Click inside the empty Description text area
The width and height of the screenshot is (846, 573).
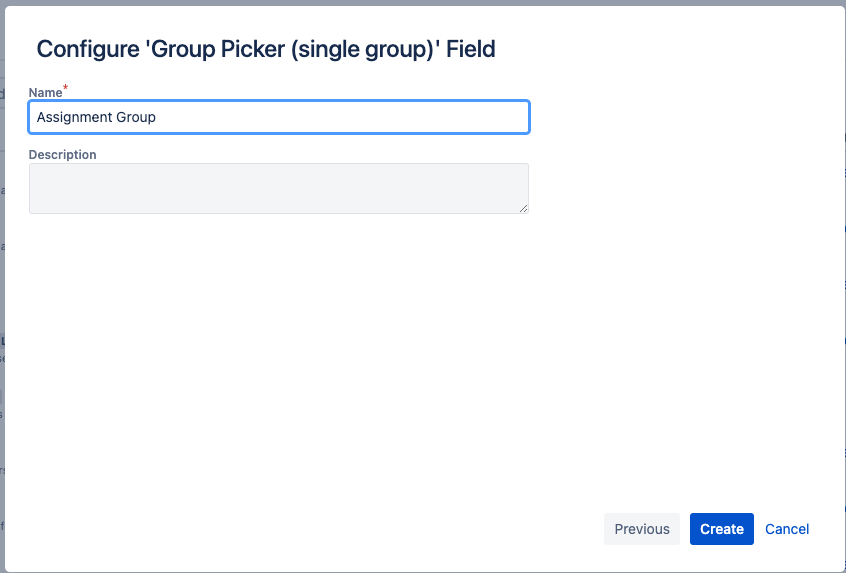click(279, 188)
